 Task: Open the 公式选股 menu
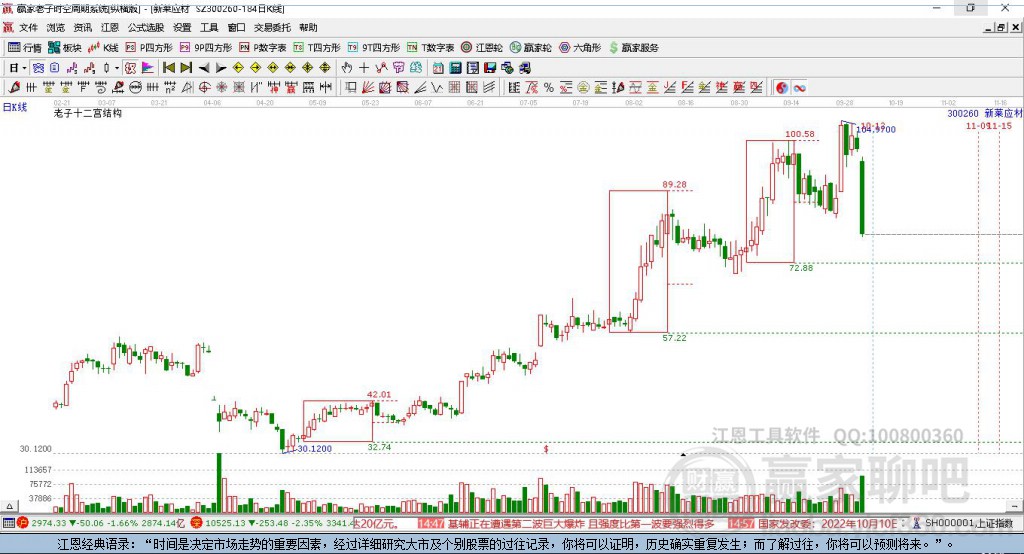tap(146, 27)
